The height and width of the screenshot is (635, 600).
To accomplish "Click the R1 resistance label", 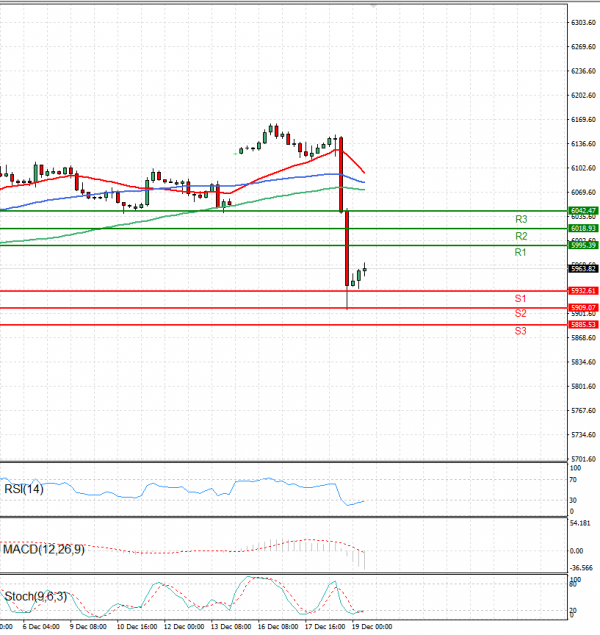I will click(520, 253).
